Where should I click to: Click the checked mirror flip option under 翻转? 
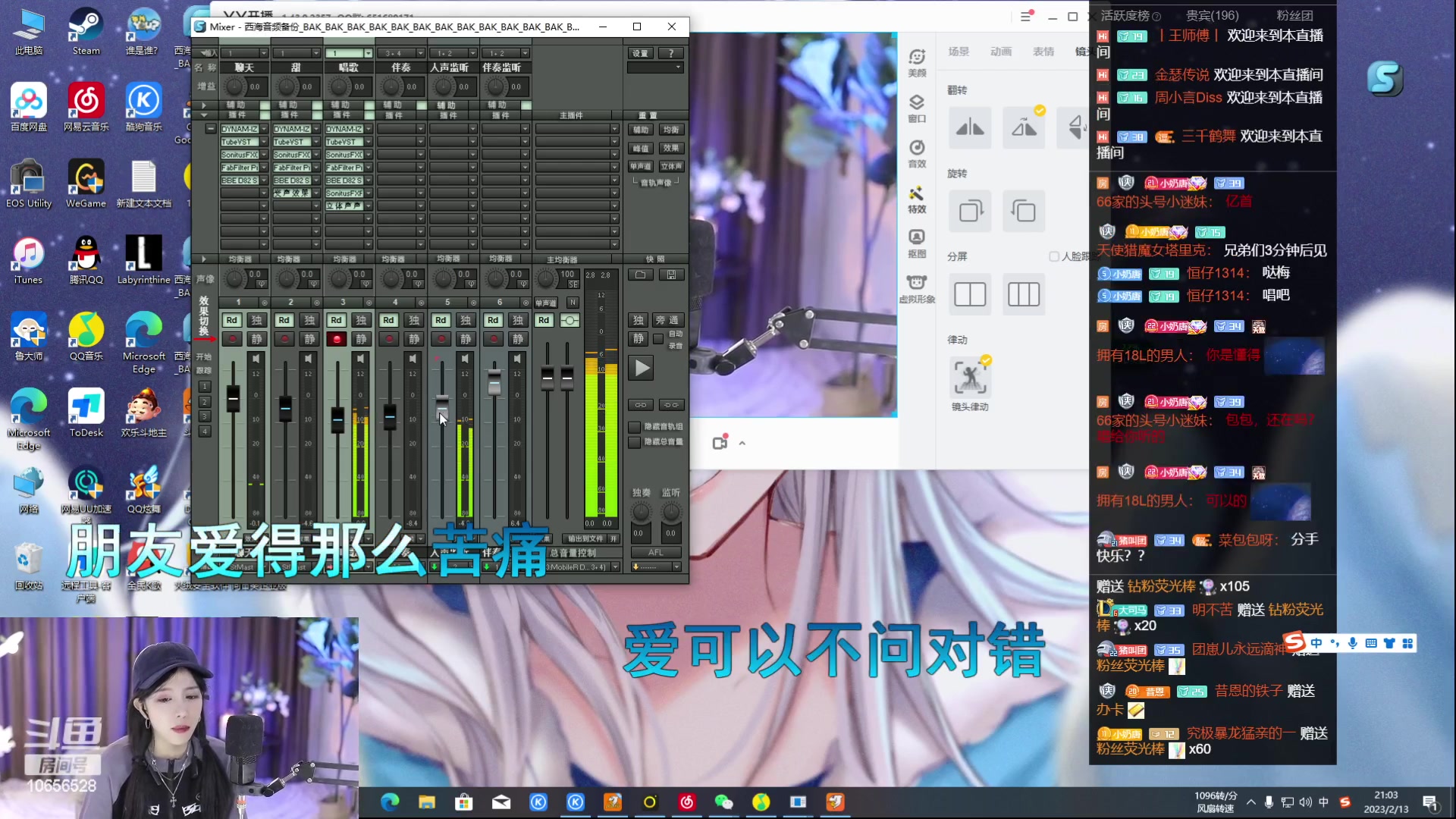tap(1024, 127)
